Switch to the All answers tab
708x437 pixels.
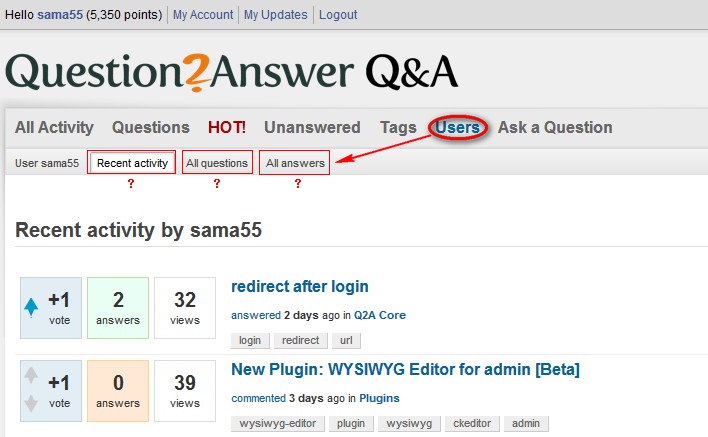(295, 163)
